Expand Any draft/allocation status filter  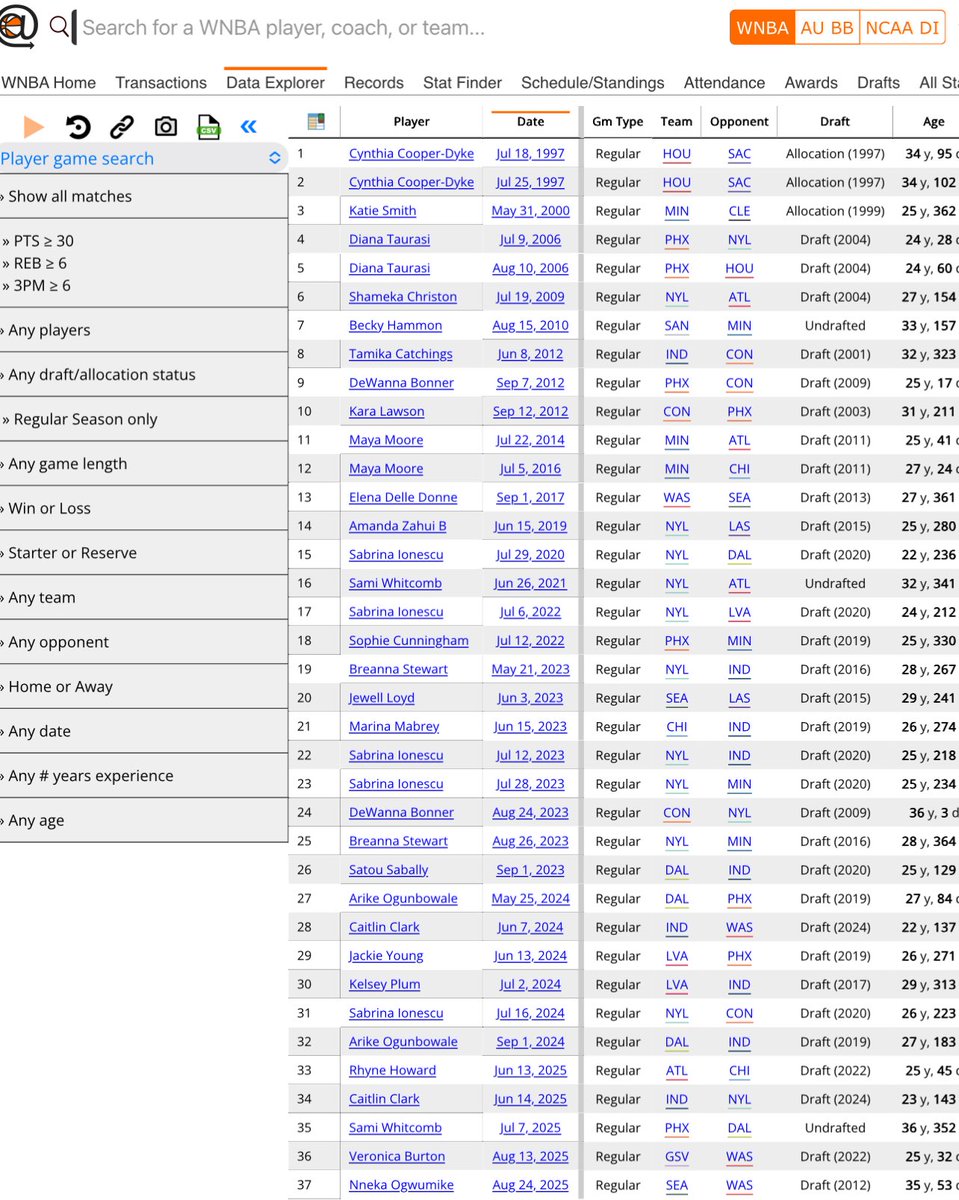click(144, 375)
